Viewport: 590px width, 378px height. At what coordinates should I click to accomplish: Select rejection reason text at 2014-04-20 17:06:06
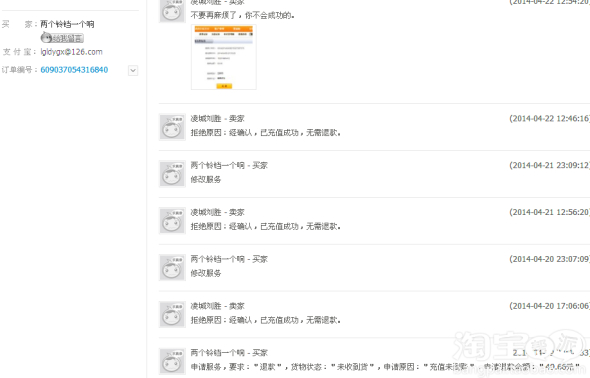266,320
